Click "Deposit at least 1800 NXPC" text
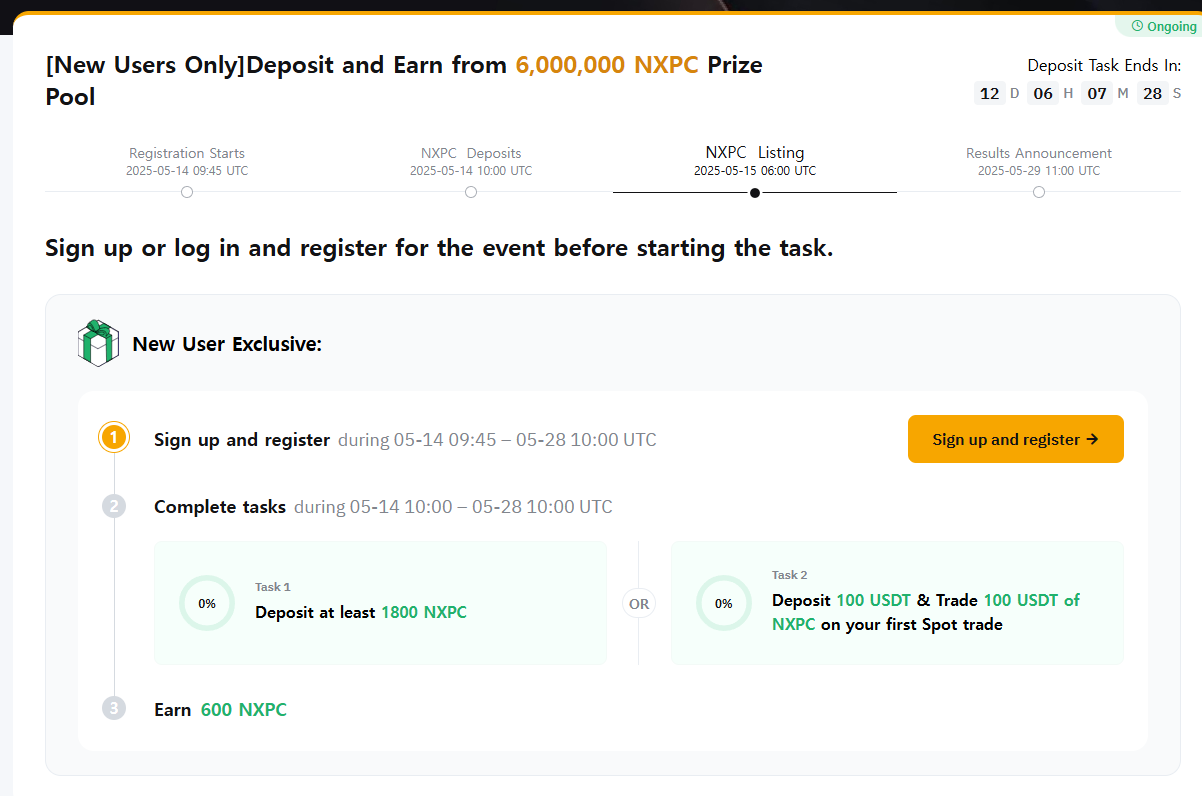Image resolution: width=1202 pixels, height=796 pixels. 361,612
